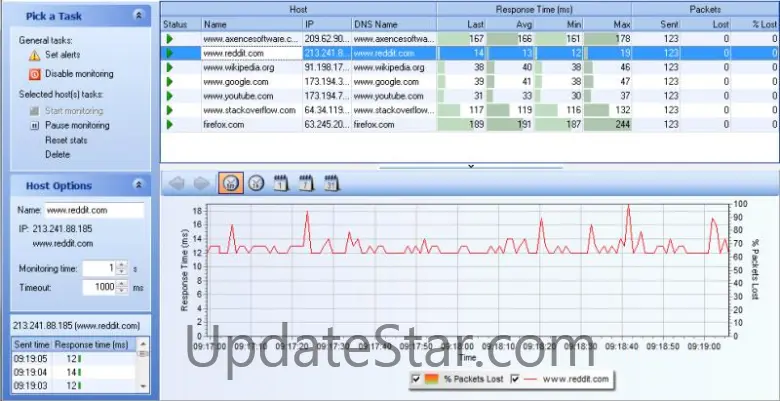Select the www.wikipedia.org host name
This screenshot has width=780, height=401.
tap(239, 67)
